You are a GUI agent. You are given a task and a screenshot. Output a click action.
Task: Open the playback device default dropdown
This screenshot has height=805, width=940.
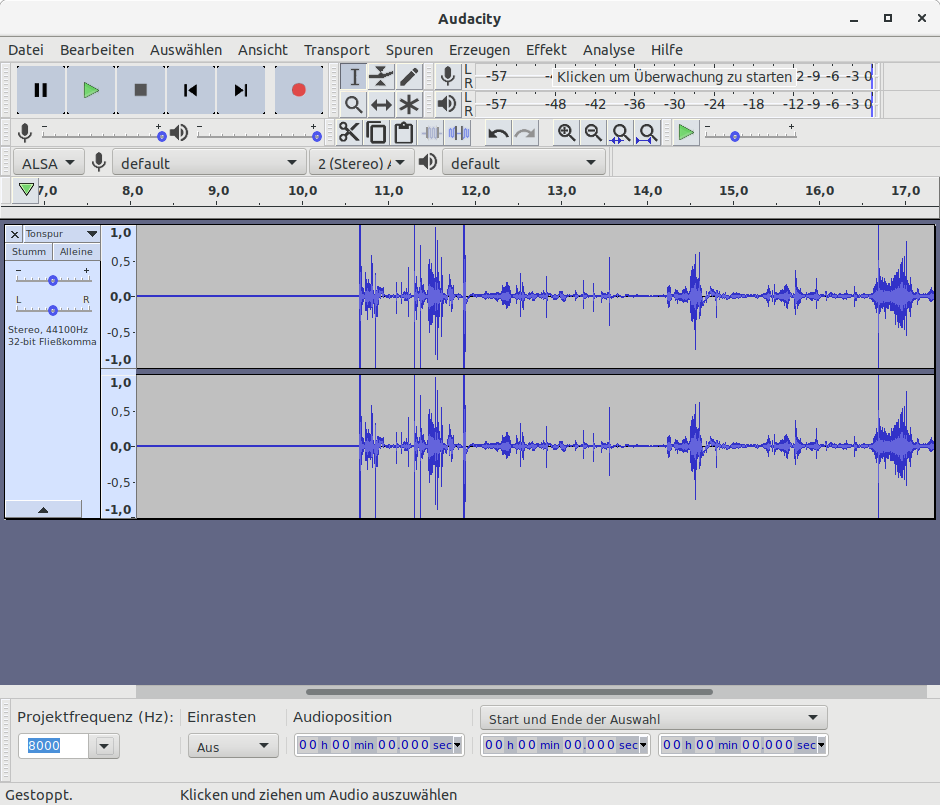pos(523,163)
